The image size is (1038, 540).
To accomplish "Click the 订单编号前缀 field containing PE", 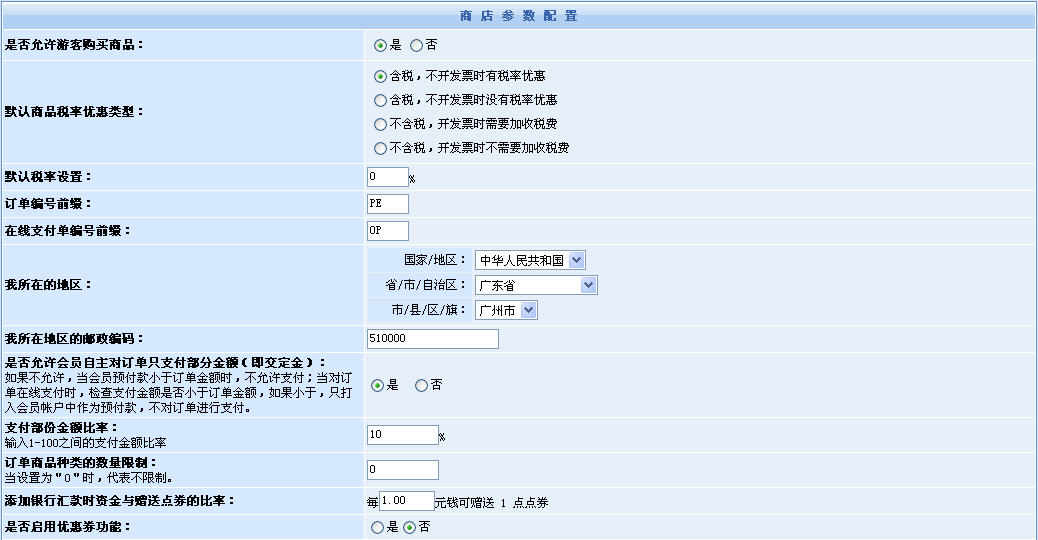I will (x=387, y=204).
